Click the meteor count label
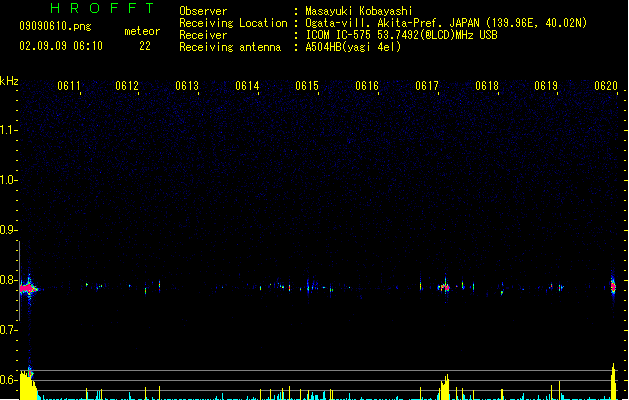Image resolution: width=629 pixels, height=400 pixels. point(142,31)
